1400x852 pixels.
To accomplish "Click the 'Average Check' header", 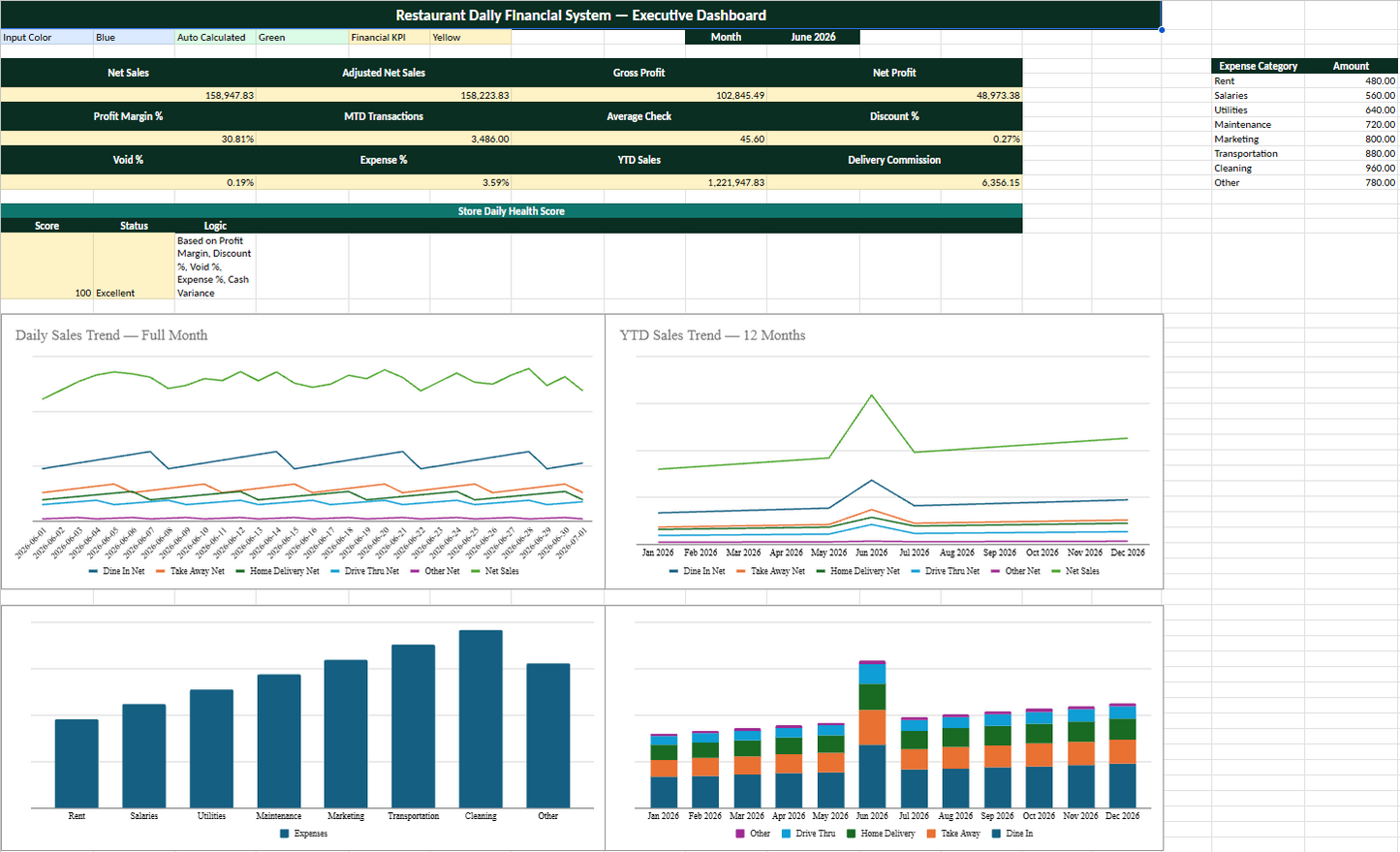I will [x=638, y=116].
